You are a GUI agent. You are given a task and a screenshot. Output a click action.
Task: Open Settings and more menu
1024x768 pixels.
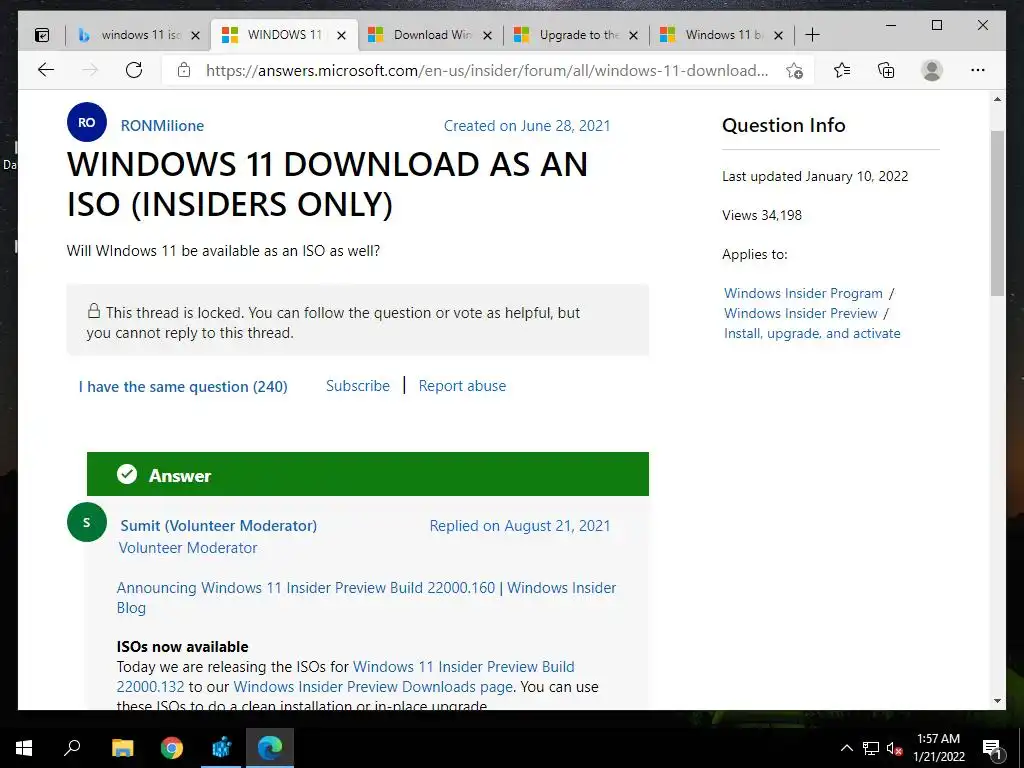978,70
